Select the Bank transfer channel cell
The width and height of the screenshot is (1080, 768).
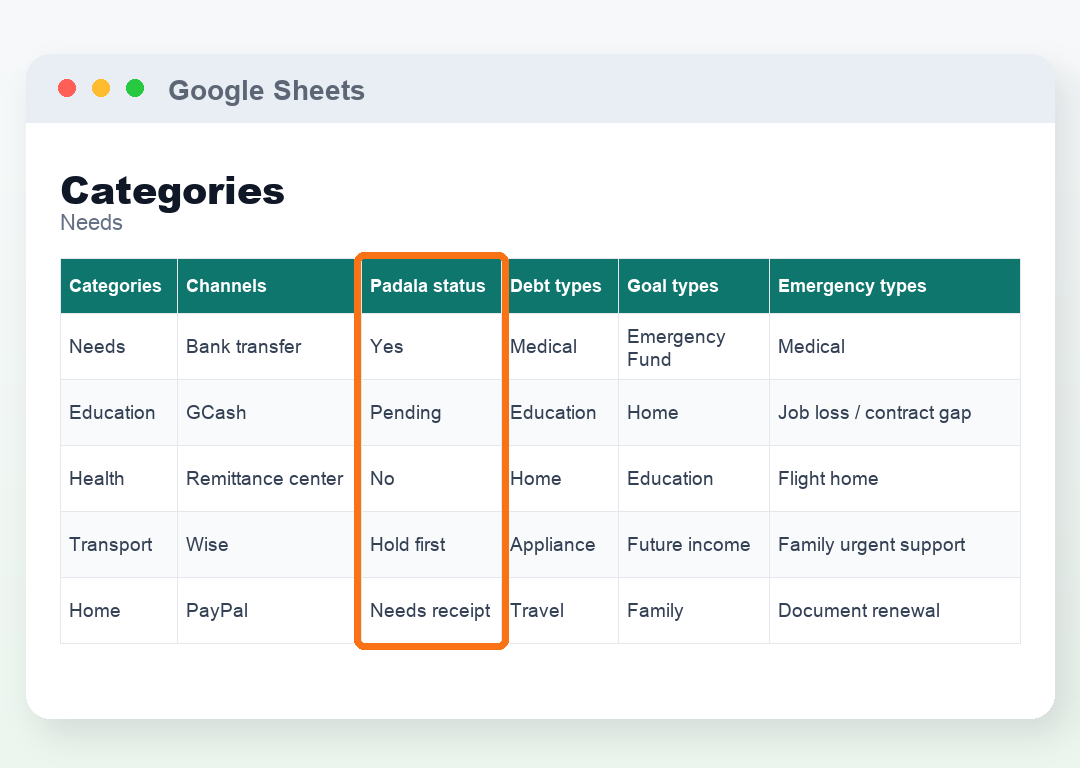coord(269,346)
